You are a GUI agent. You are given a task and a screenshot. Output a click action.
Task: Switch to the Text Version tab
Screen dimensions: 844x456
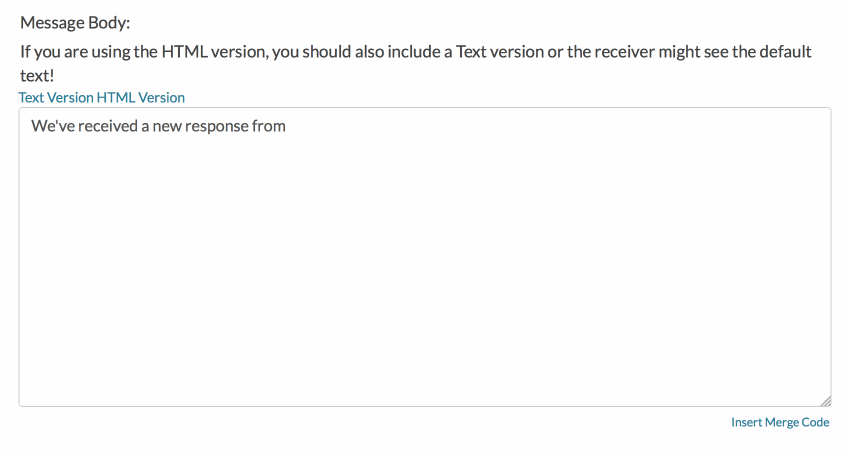[56, 97]
